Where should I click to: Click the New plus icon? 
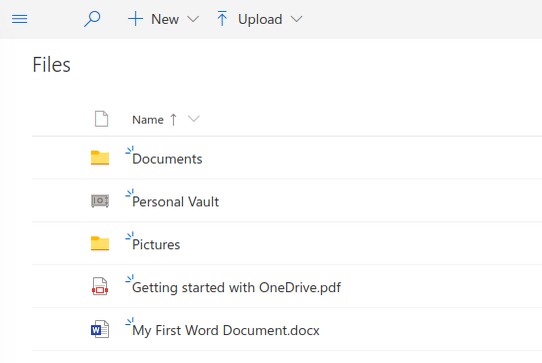(136, 19)
